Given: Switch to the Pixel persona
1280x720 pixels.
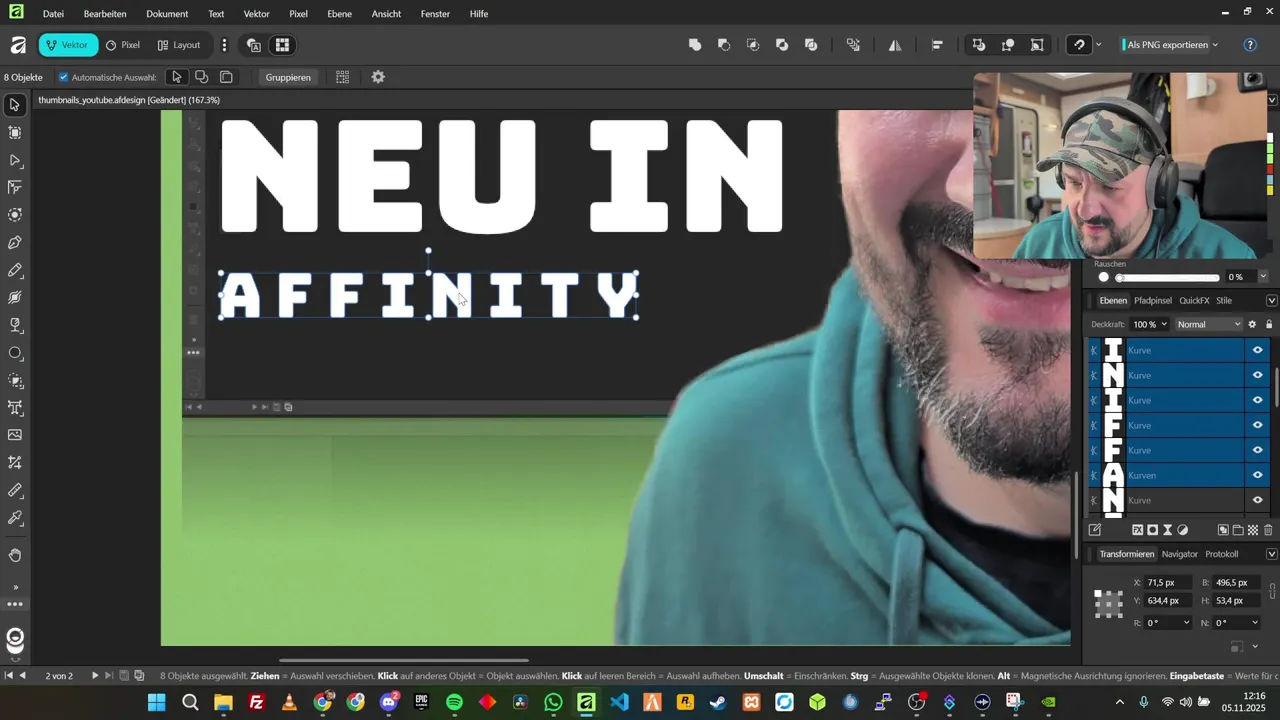Looking at the screenshot, I should coord(123,45).
